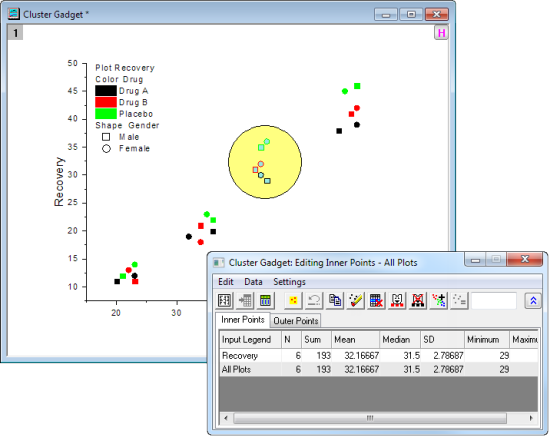This screenshot has height=437, width=550.
Task: Click the Mean column header
Action: pos(355,339)
